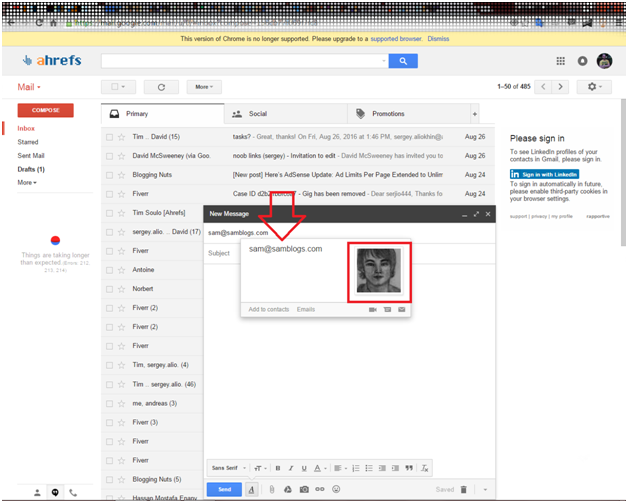Open the Mail dropdown switcher
The height and width of the screenshot is (503, 628).
pyautogui.click(x=29, y=87)
